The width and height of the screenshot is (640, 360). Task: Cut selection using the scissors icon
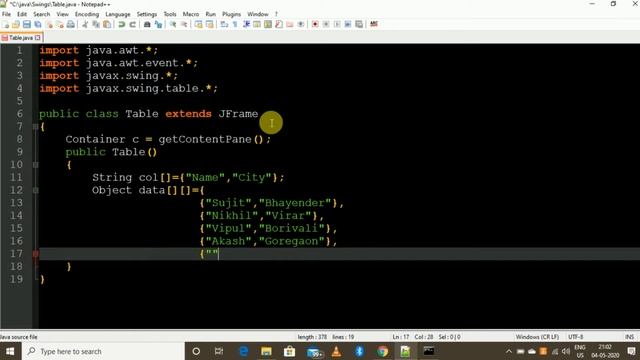[x=85, y=24]
